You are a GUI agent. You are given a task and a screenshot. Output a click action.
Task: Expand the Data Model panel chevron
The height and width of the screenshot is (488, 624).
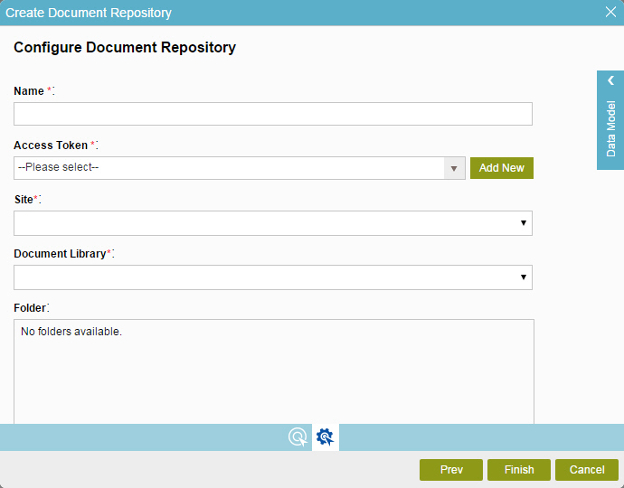coord(611,81)
